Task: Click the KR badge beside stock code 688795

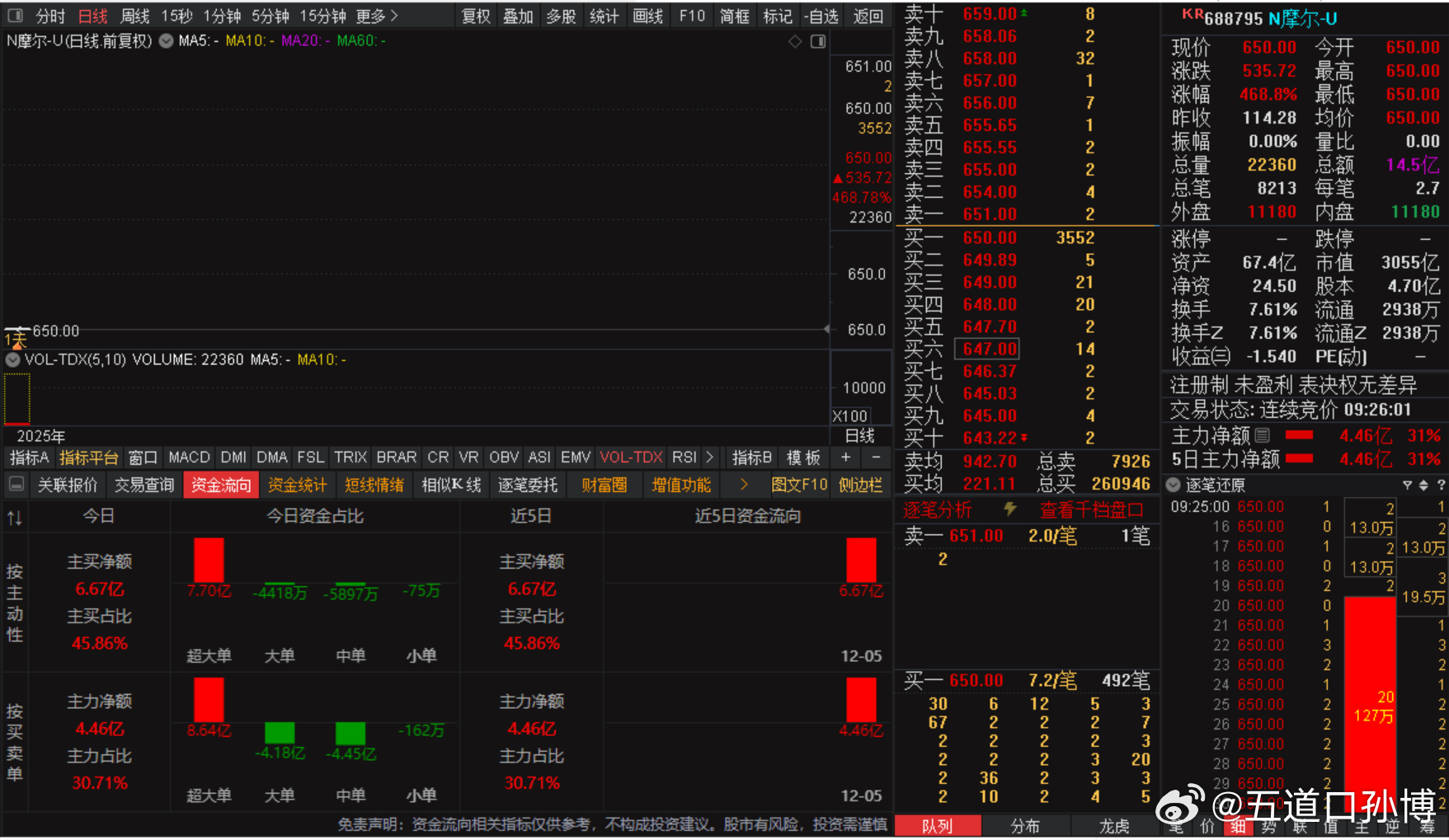Action: pyautogui.click(x=1193, y=14)
